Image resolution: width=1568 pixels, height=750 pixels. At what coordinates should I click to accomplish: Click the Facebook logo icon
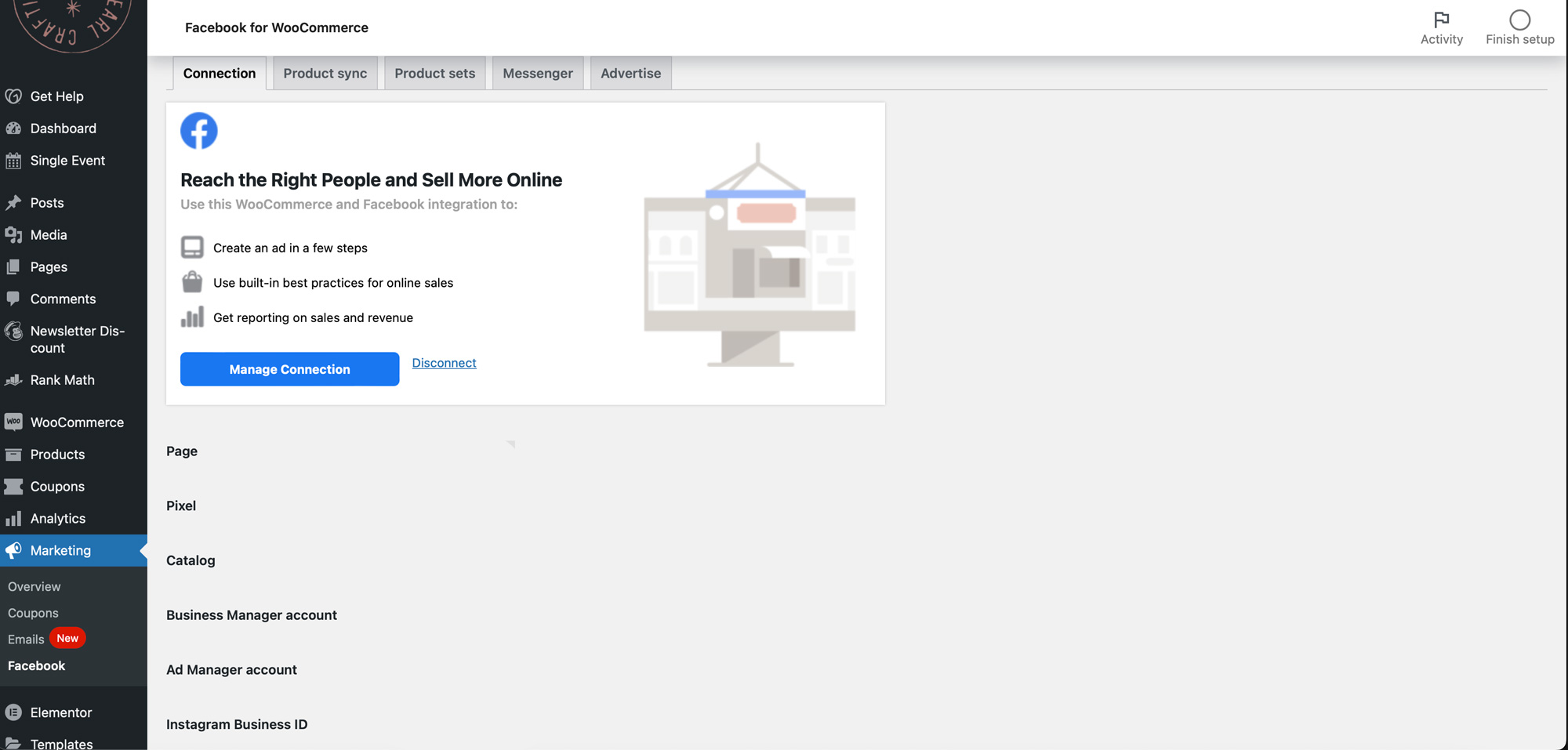point(199,131)
